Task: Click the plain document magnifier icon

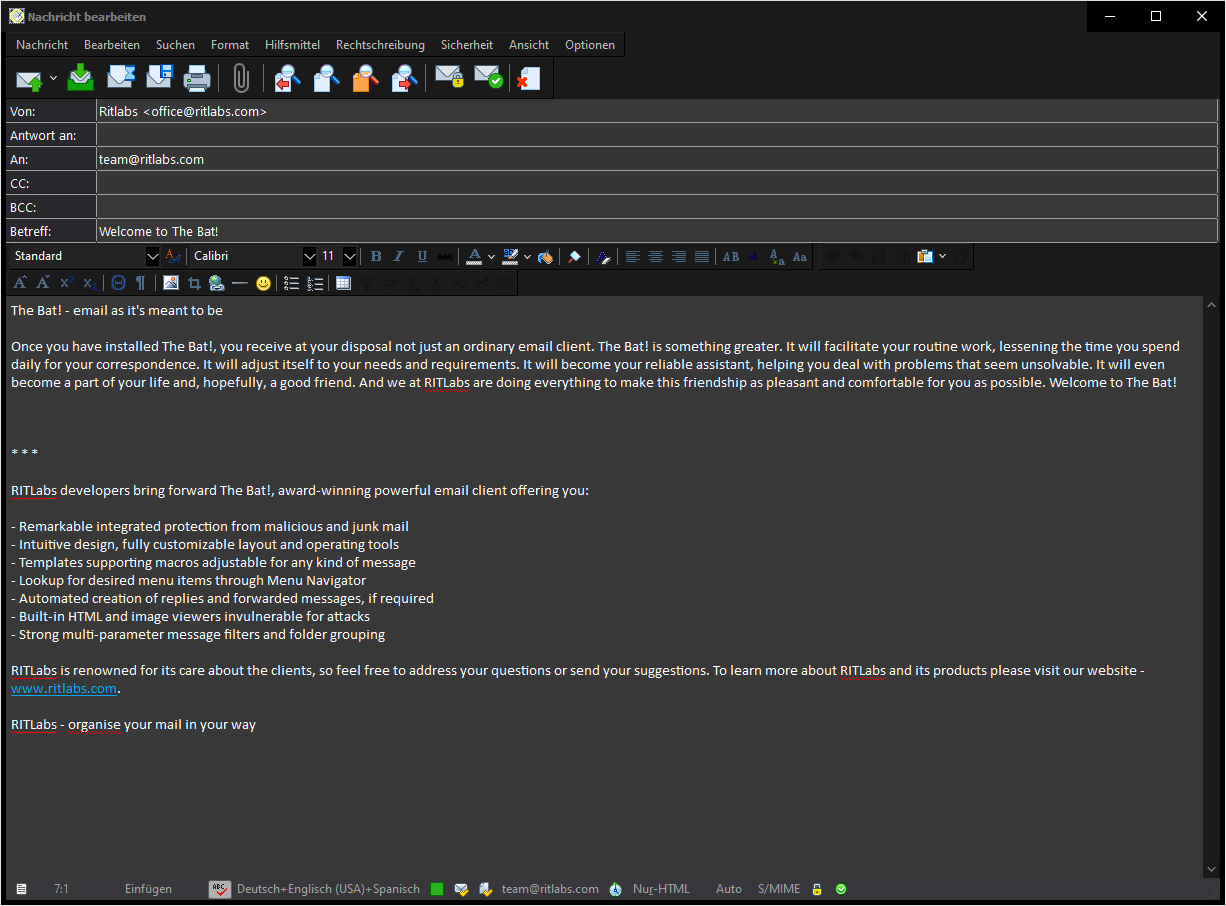Action: (326, 78)
